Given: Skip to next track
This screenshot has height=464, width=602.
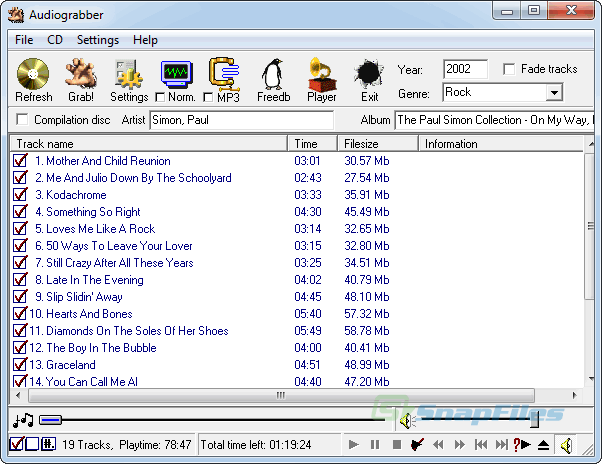Looking at the screenshot, I should 501,444.
